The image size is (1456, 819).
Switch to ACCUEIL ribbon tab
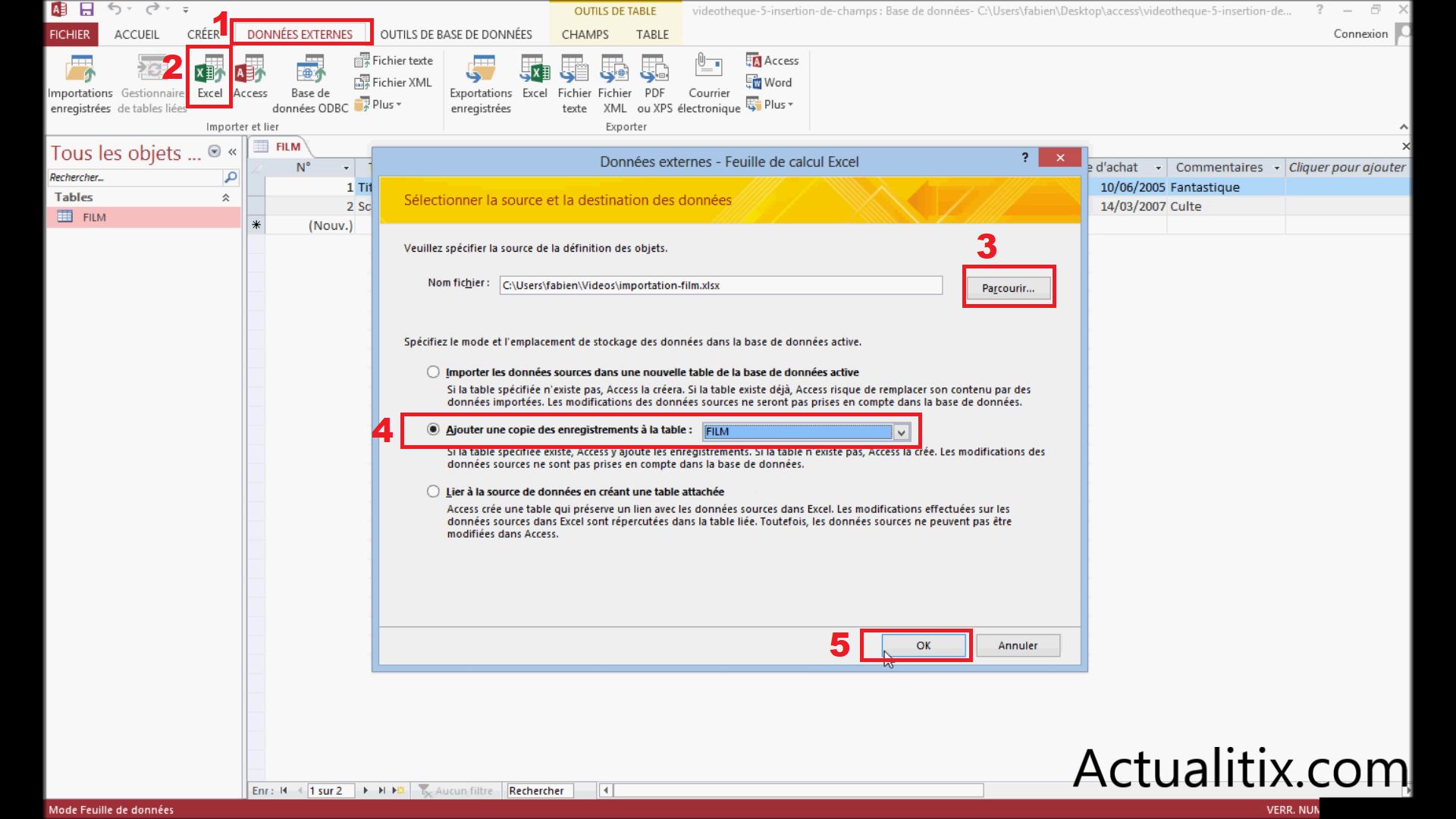tap(136, 34)
